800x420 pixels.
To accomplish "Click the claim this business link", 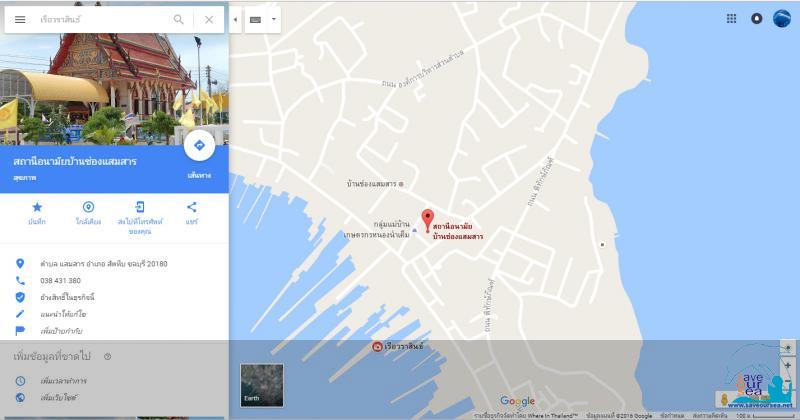I will coord(68,297).
